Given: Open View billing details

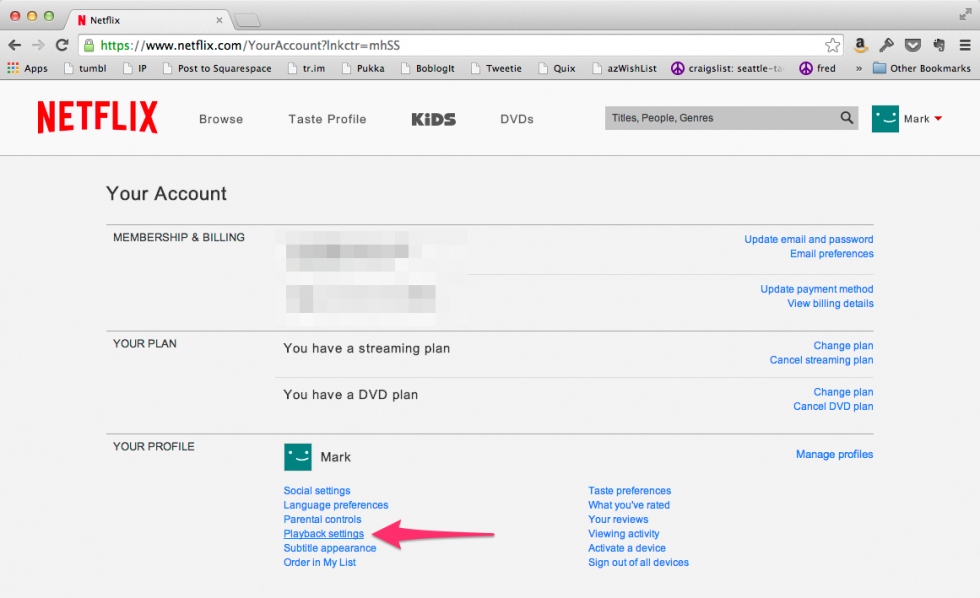Looking at the screenshot, I should (x=831, y=304).
